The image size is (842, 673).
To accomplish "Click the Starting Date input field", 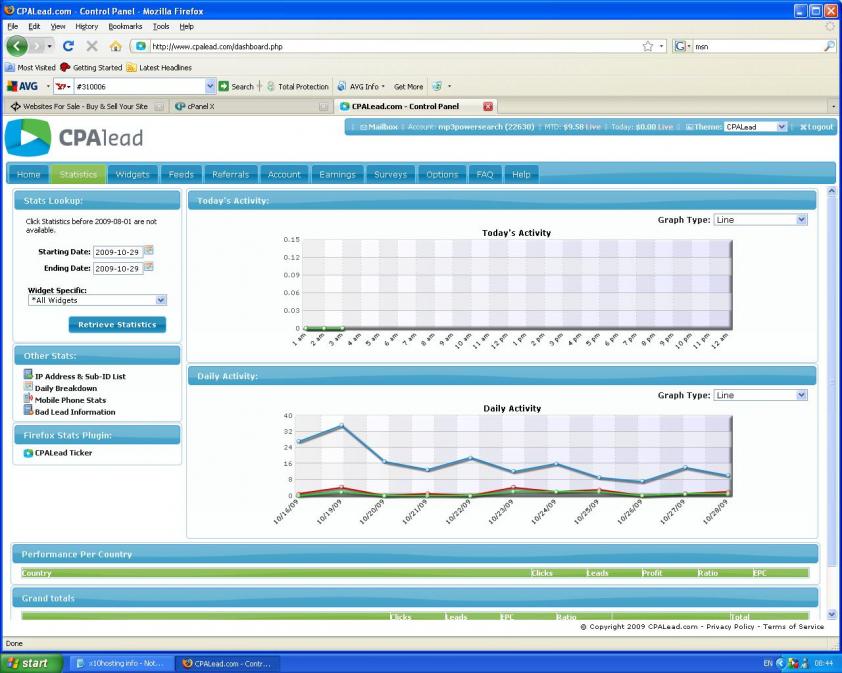I will tap(117, 252).
